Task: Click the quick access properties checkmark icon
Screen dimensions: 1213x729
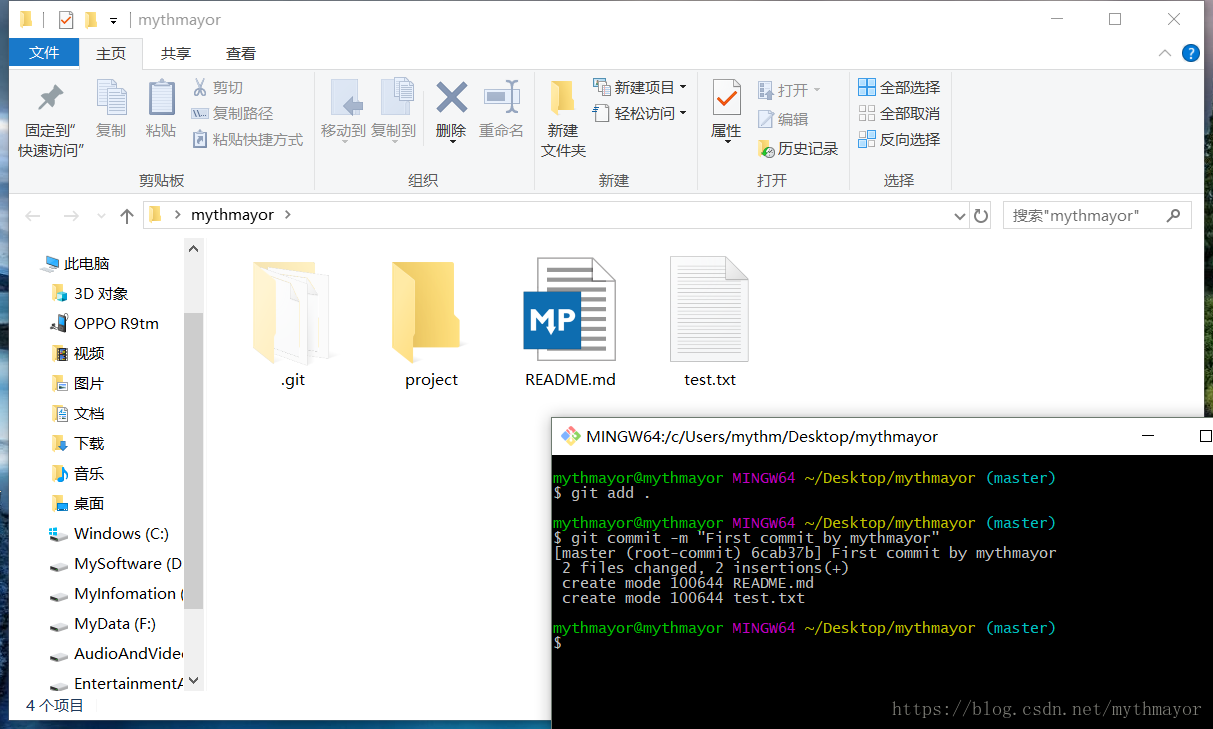Action: pyautogui.click(x=66, y=19)
